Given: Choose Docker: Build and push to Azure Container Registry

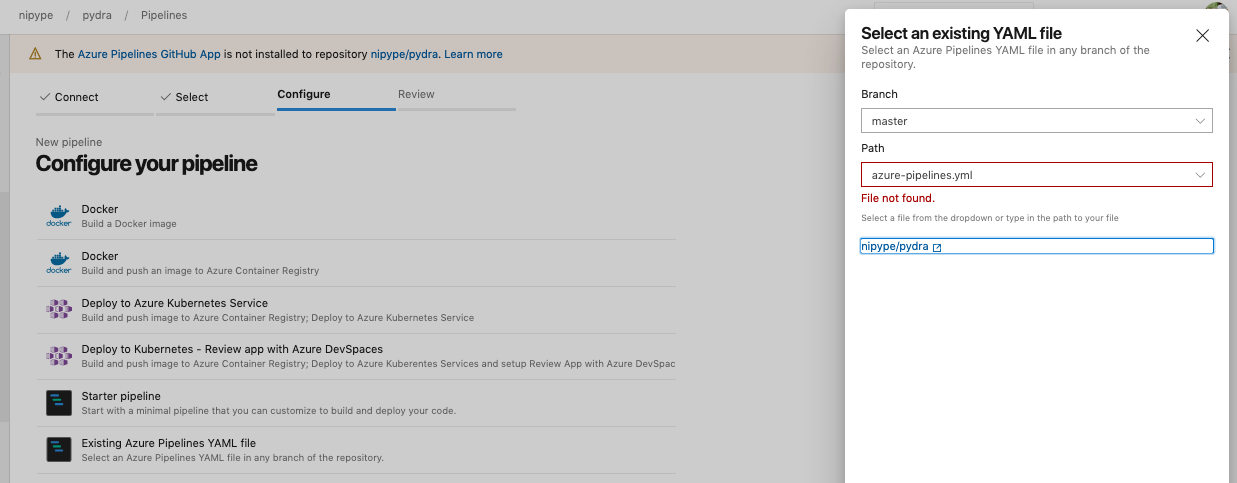Looking at the screenshot, I should 356,263.
